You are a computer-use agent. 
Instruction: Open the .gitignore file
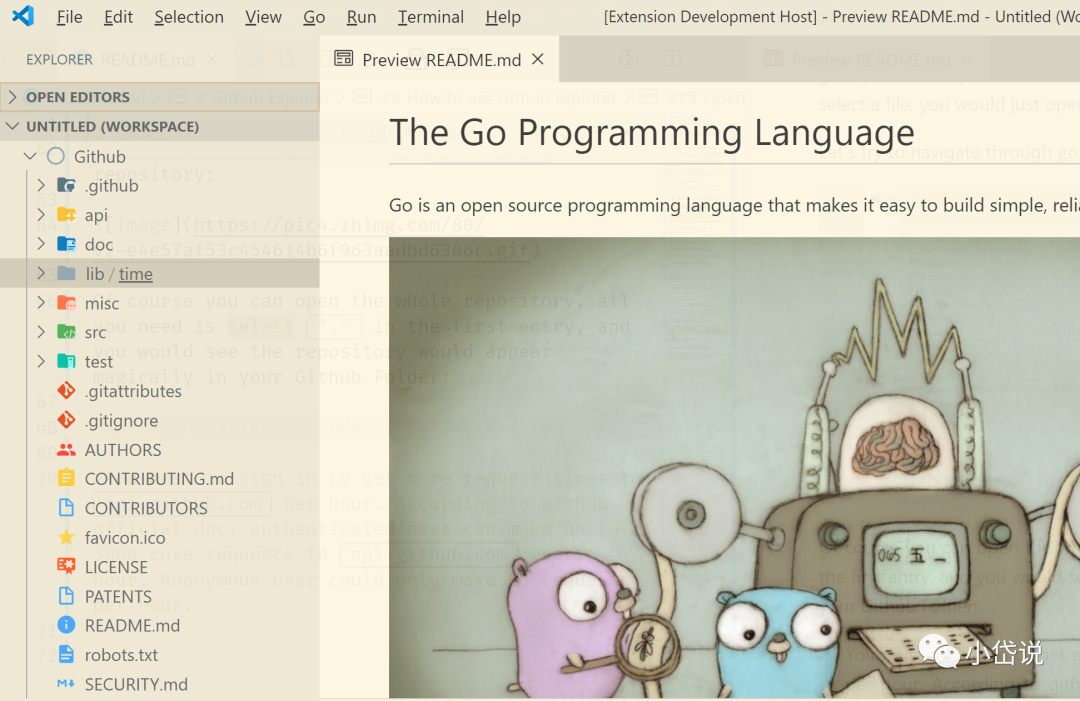coord(121,421)
